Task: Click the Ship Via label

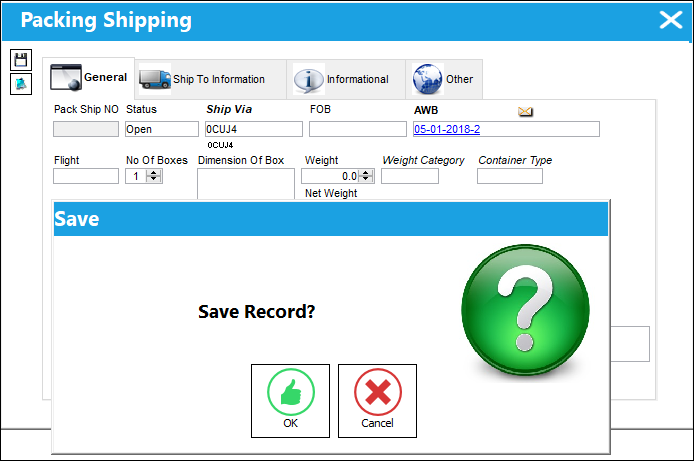Action: coord(229,109)
